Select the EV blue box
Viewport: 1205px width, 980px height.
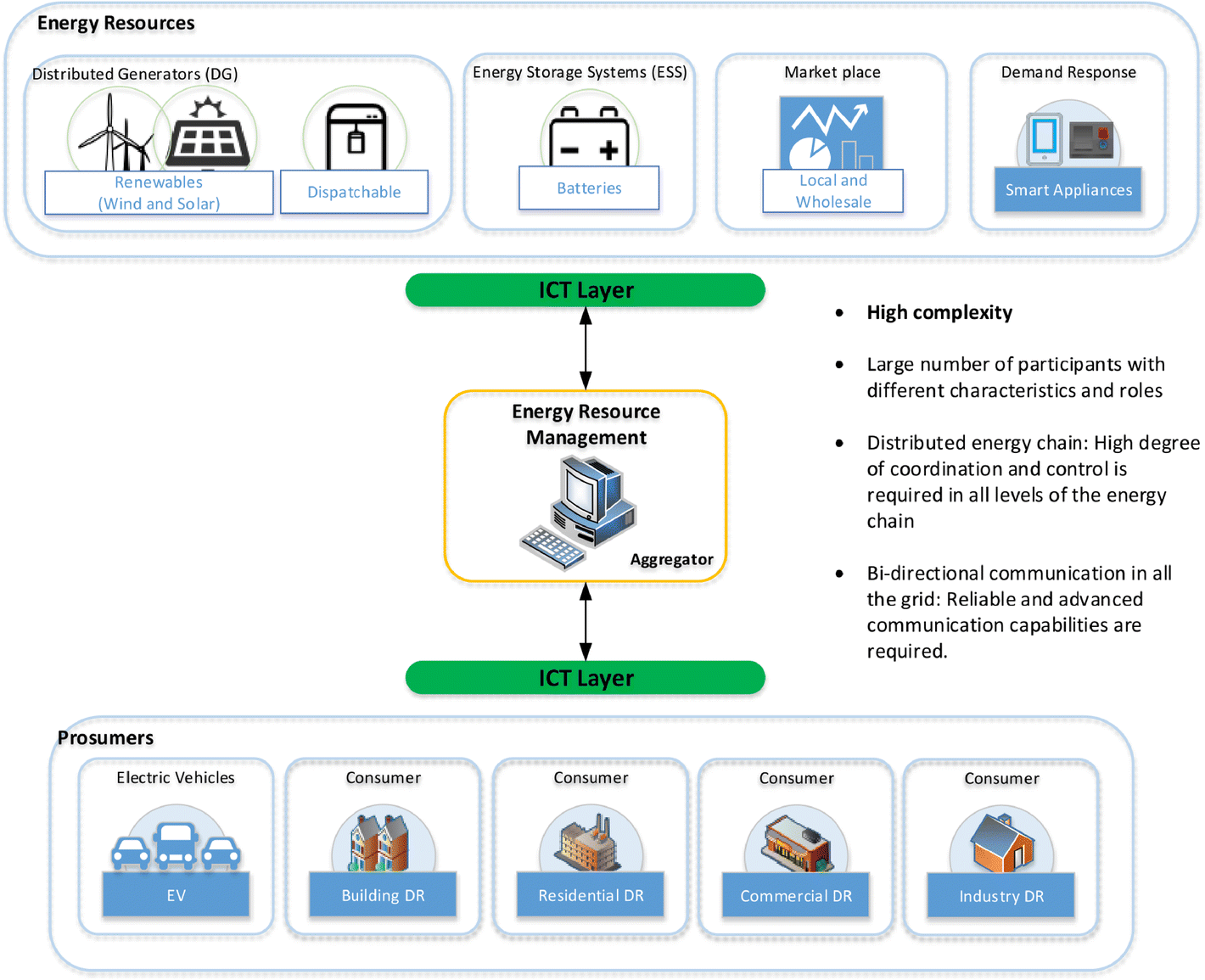[x=176, y=894]
